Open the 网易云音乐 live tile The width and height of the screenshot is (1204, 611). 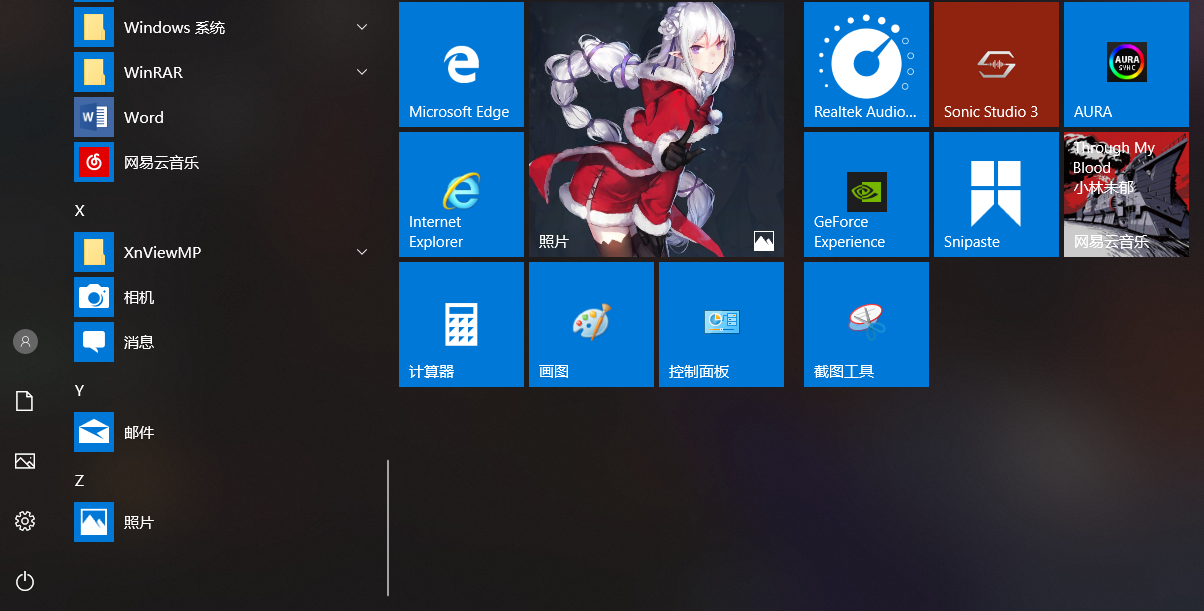pyautogui.click(x=1126, y=194)
